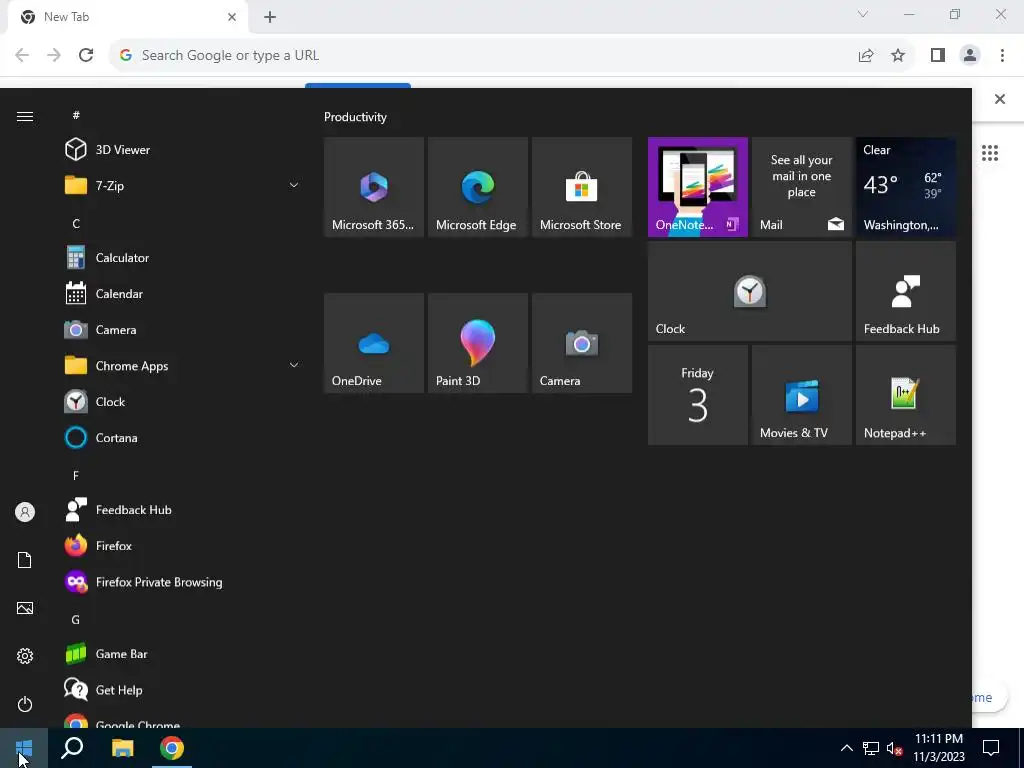This screenshot has width=1024, height=768.
Task: Launch Cortana from the app list
Action: point(183,438)
